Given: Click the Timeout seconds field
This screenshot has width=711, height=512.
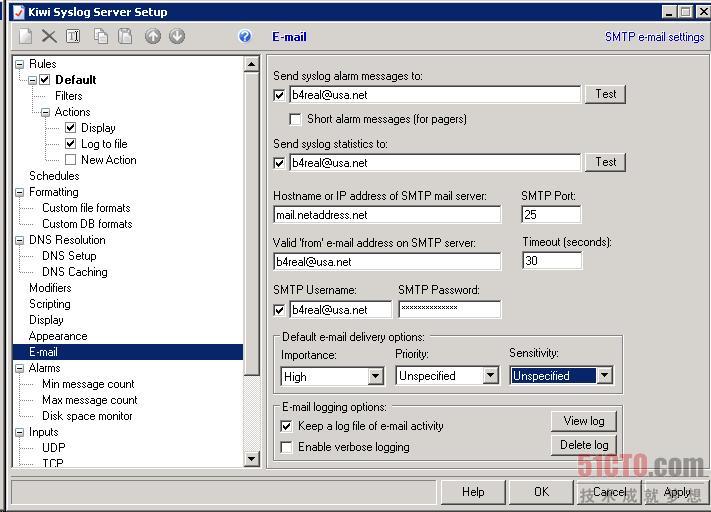Looking at the screenshot, I should point(552,261).
